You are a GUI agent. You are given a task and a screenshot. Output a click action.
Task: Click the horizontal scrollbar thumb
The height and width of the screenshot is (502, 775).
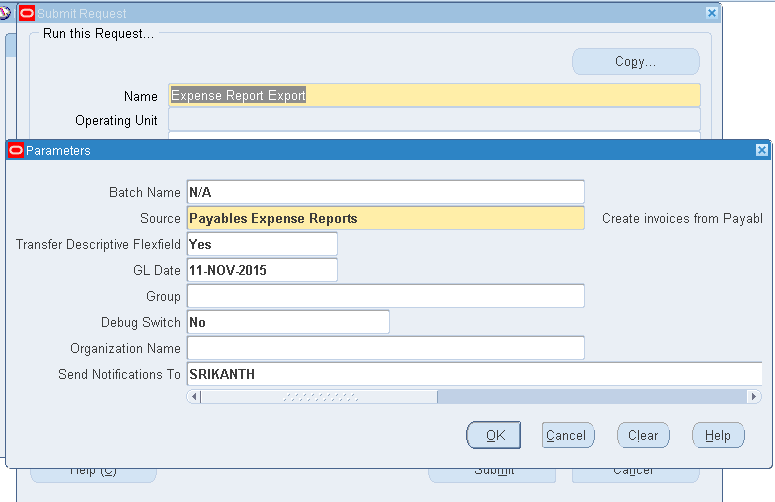[319, 397]
